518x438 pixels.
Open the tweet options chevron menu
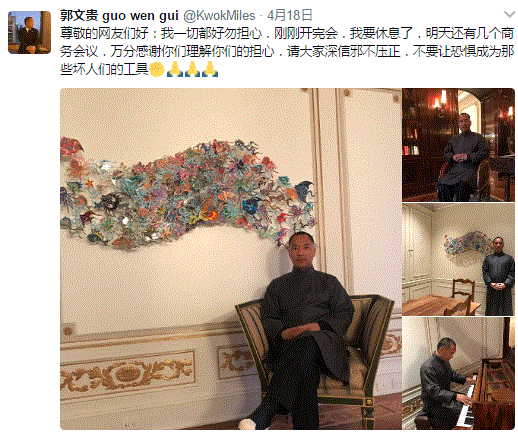pyautogui.click(x=509, y=15)
